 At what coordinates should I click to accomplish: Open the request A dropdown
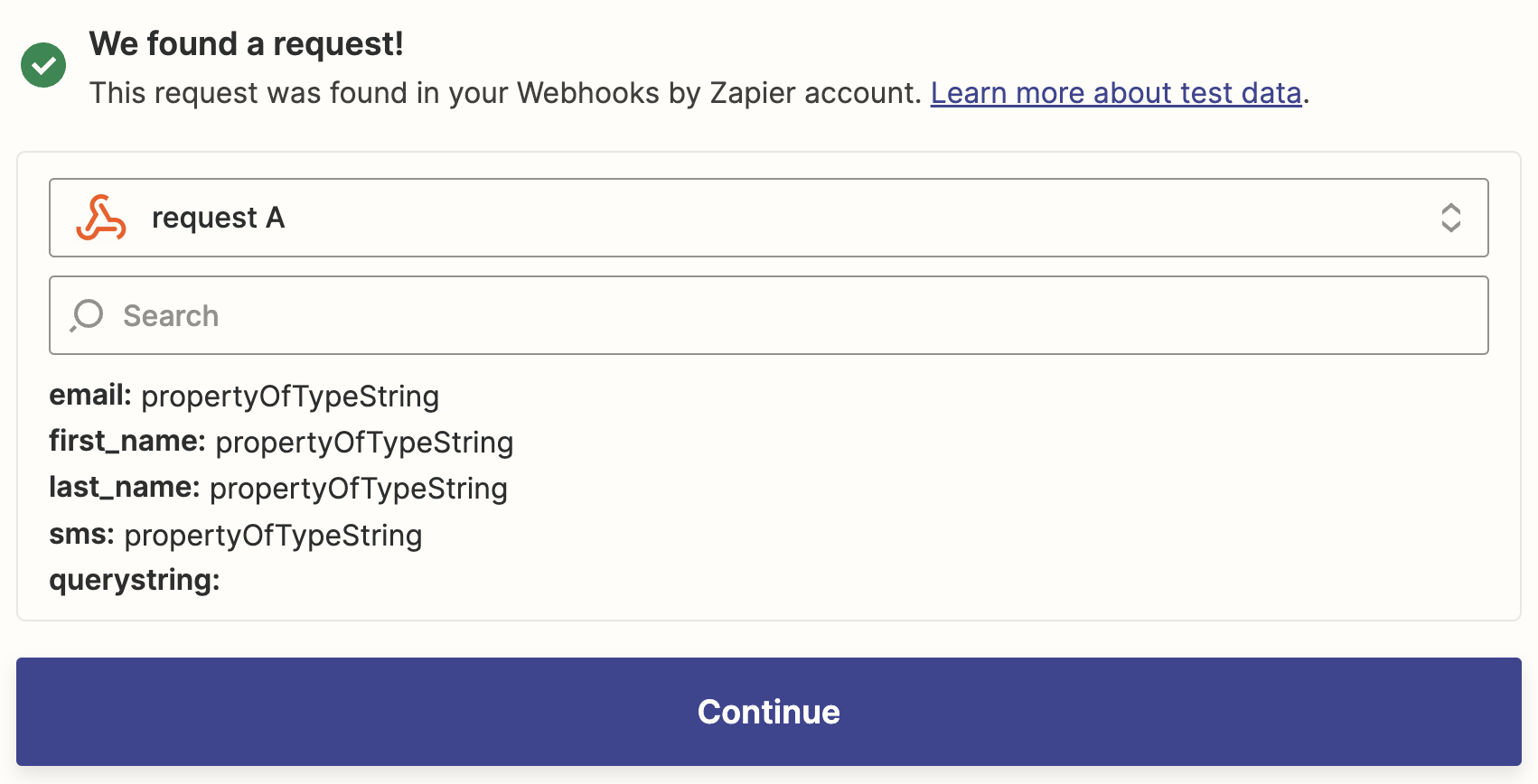pos(769,218)
